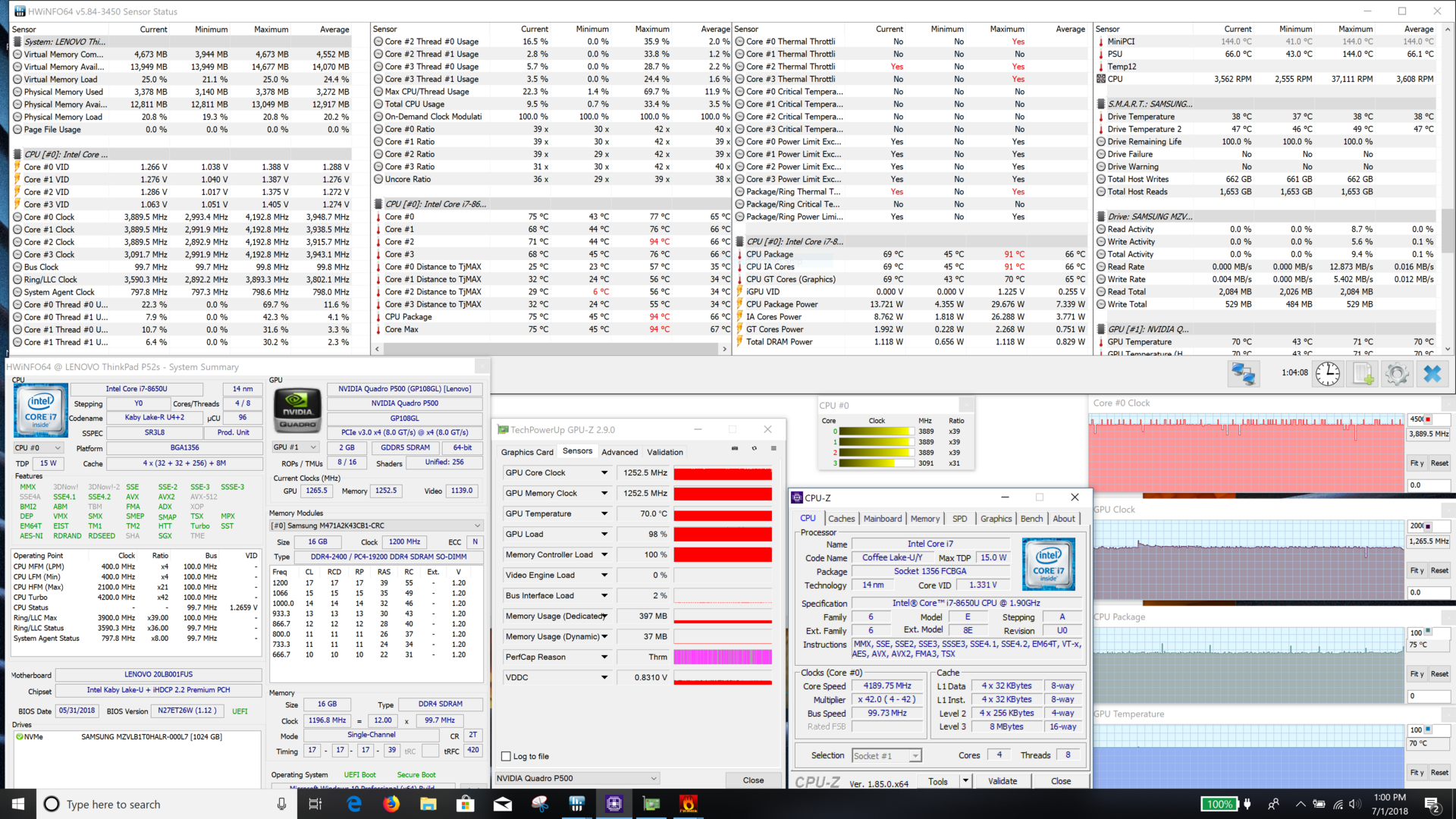
Task: Open Task View from the taskbar
Action: point(315,804)
